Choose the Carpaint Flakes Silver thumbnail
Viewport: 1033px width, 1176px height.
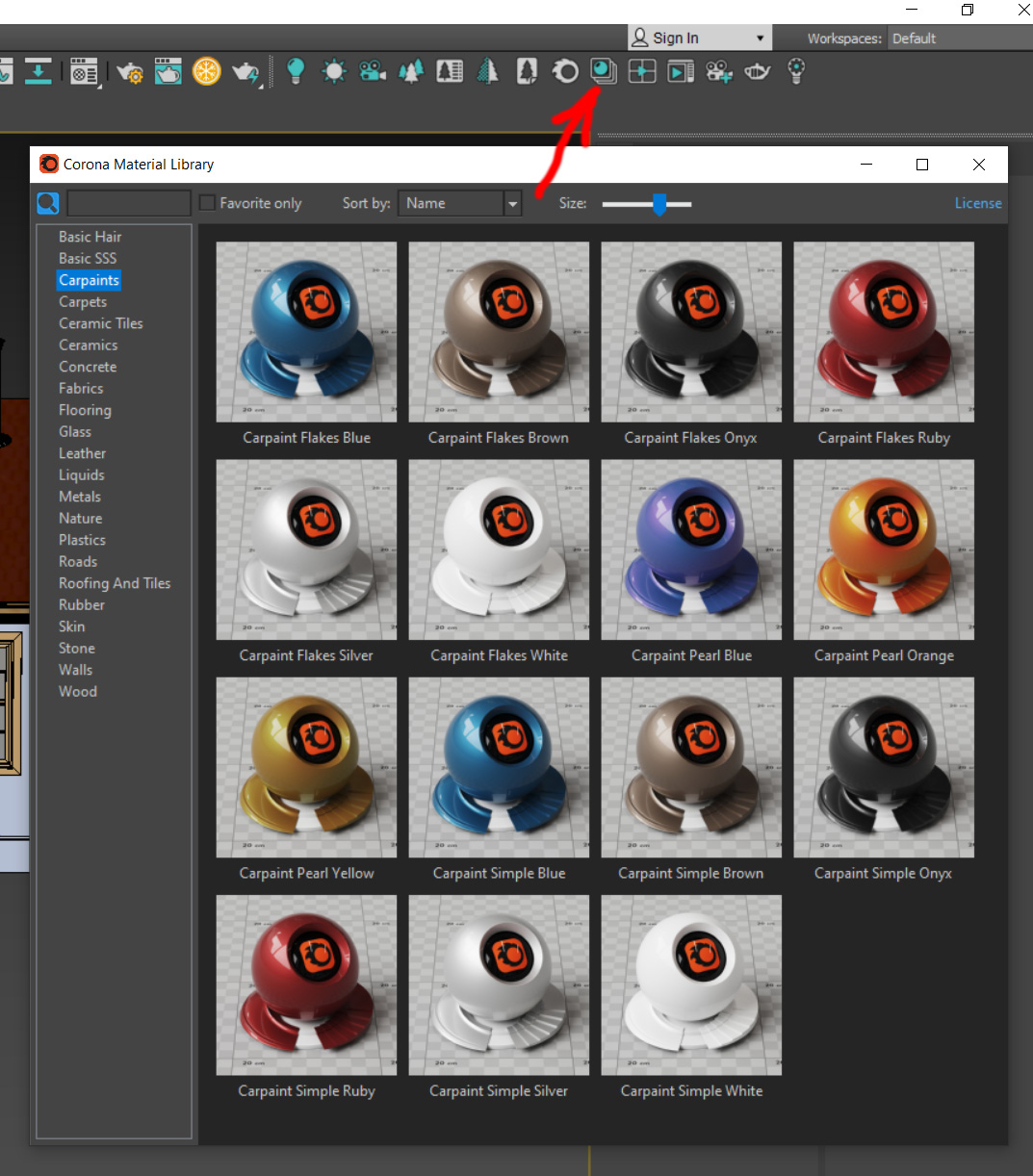point(306,550)
